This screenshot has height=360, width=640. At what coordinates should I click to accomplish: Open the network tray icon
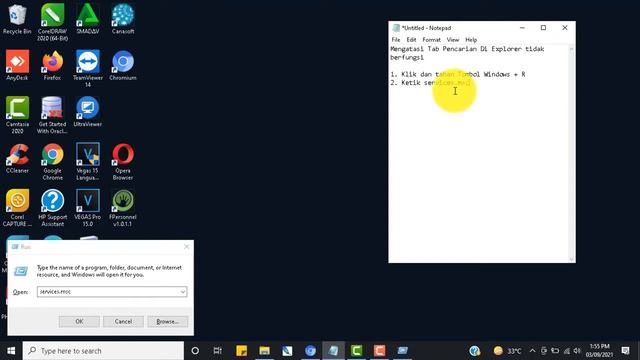(567, 351)
